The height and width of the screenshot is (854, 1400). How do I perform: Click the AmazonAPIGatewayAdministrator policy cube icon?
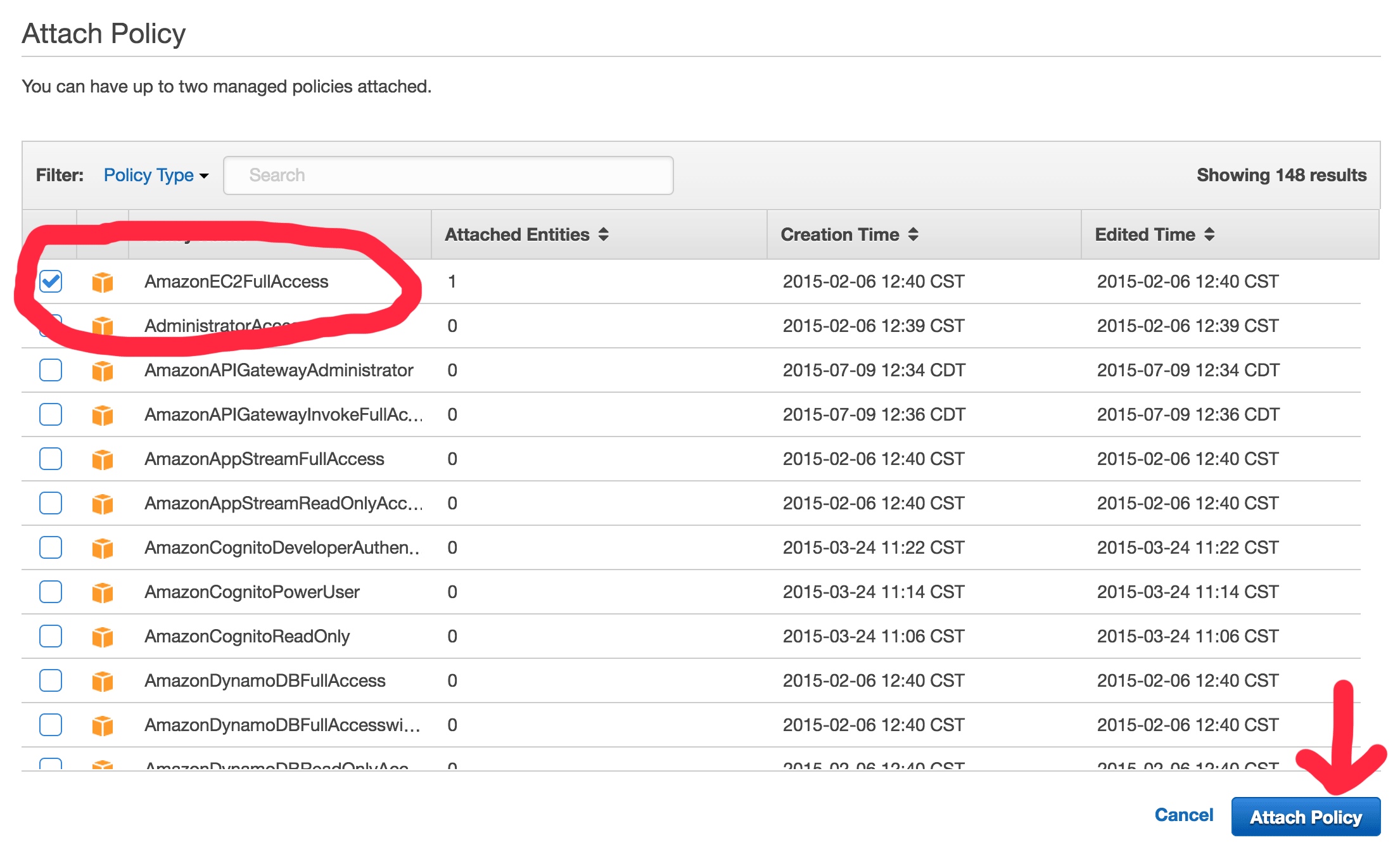pos(103,371)
